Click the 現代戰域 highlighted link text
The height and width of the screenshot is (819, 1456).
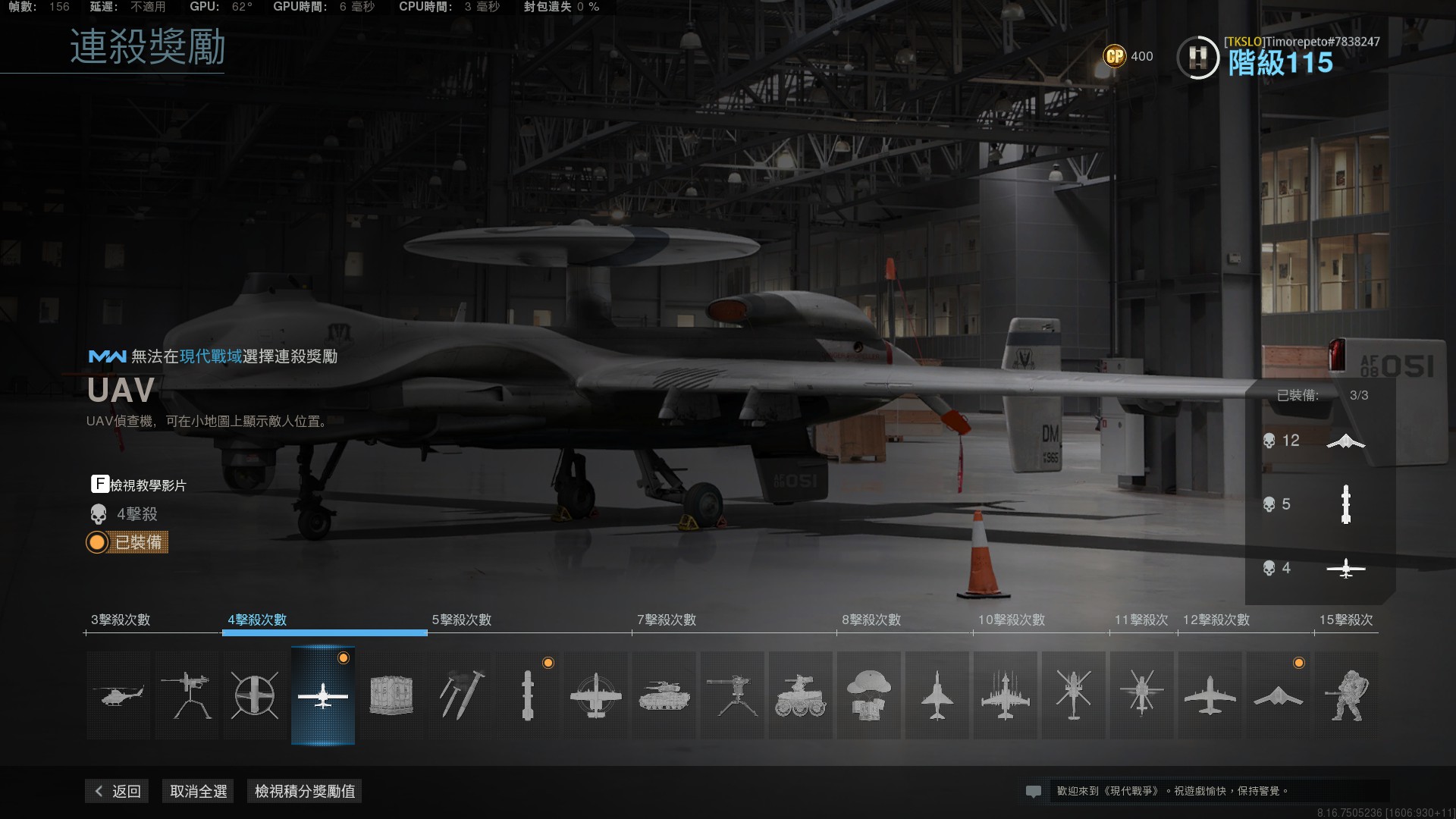click(211, 356)
